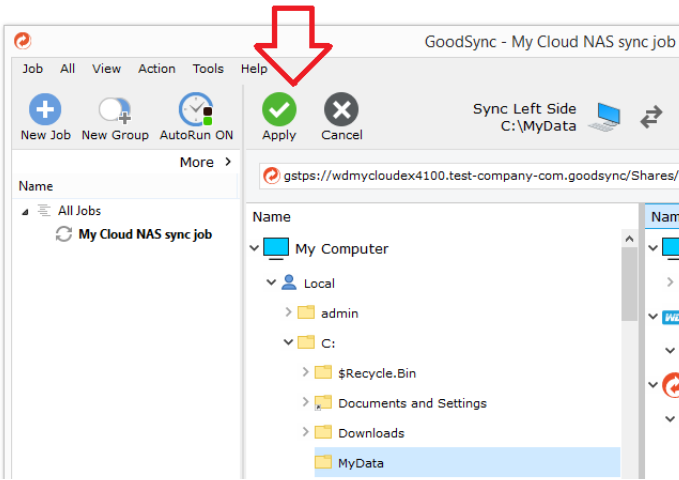Click the green Apply checkmark icon
The height and width of the screenshot is (480, 679).
[x=279, y=110]
